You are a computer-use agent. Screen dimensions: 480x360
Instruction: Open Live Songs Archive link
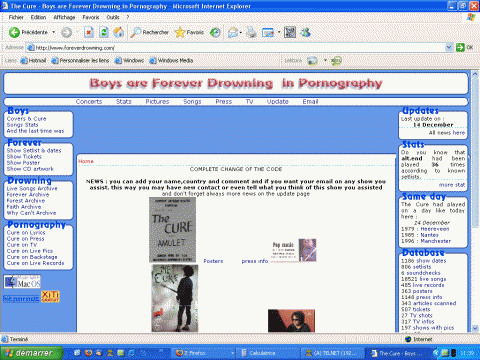coord(32,189)
